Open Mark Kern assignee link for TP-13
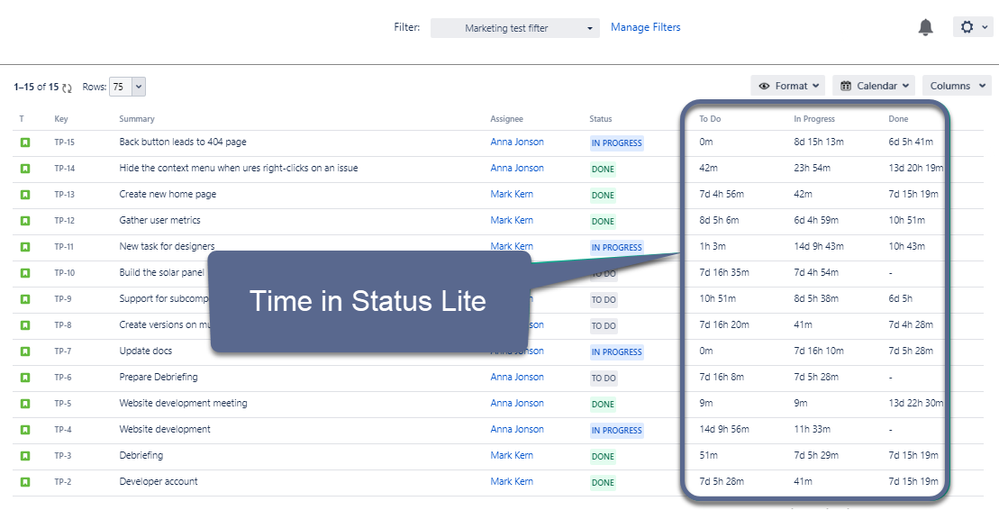 point(512,194)
